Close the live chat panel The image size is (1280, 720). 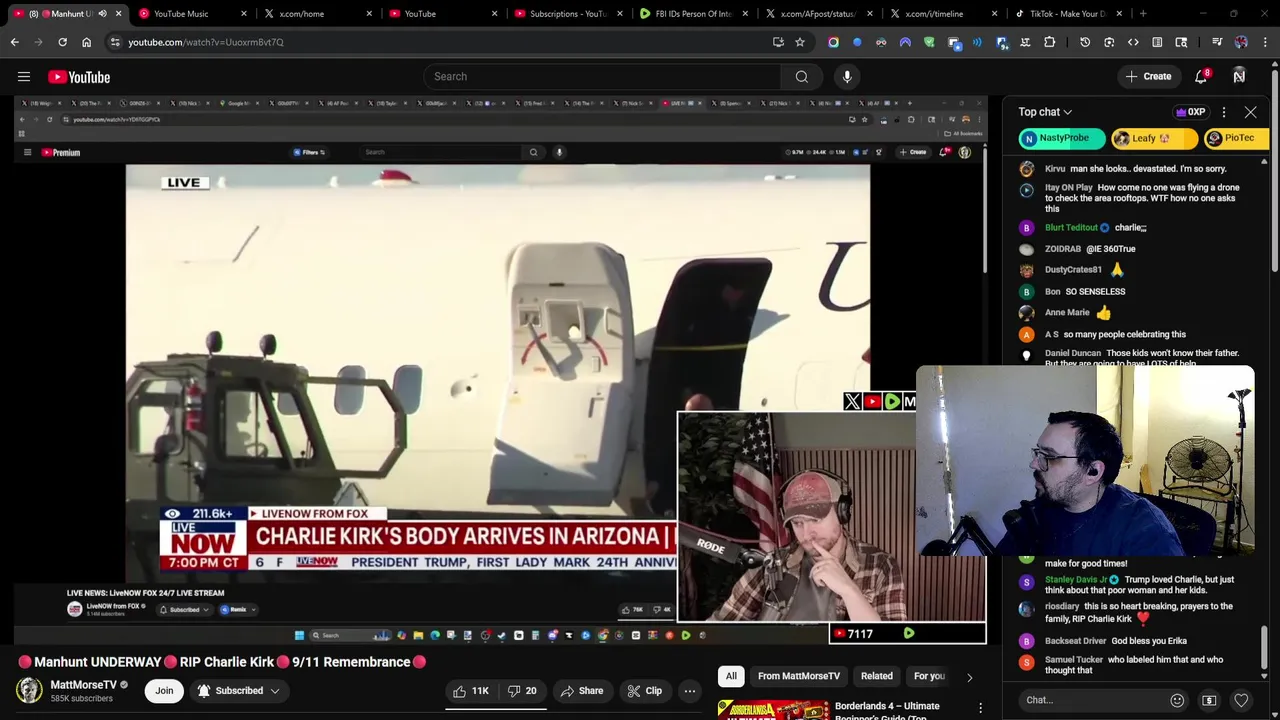click(x=1250, y=112)
